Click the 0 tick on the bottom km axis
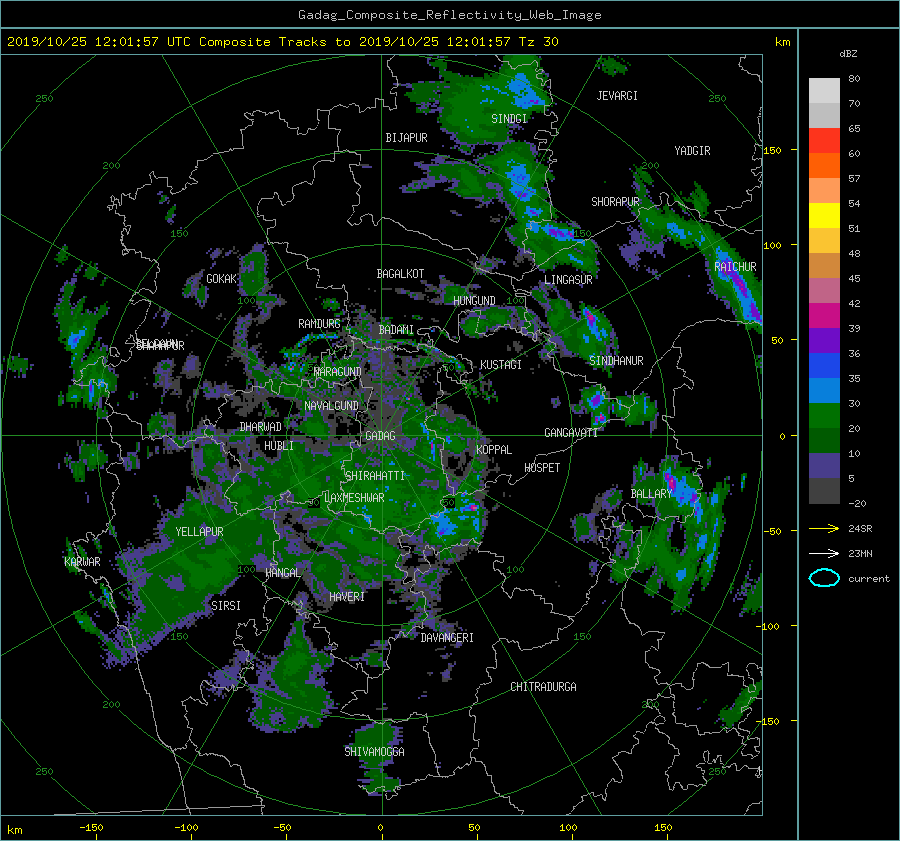The height and width of the screenshot is (841, 900). click(x=381, y=828)
